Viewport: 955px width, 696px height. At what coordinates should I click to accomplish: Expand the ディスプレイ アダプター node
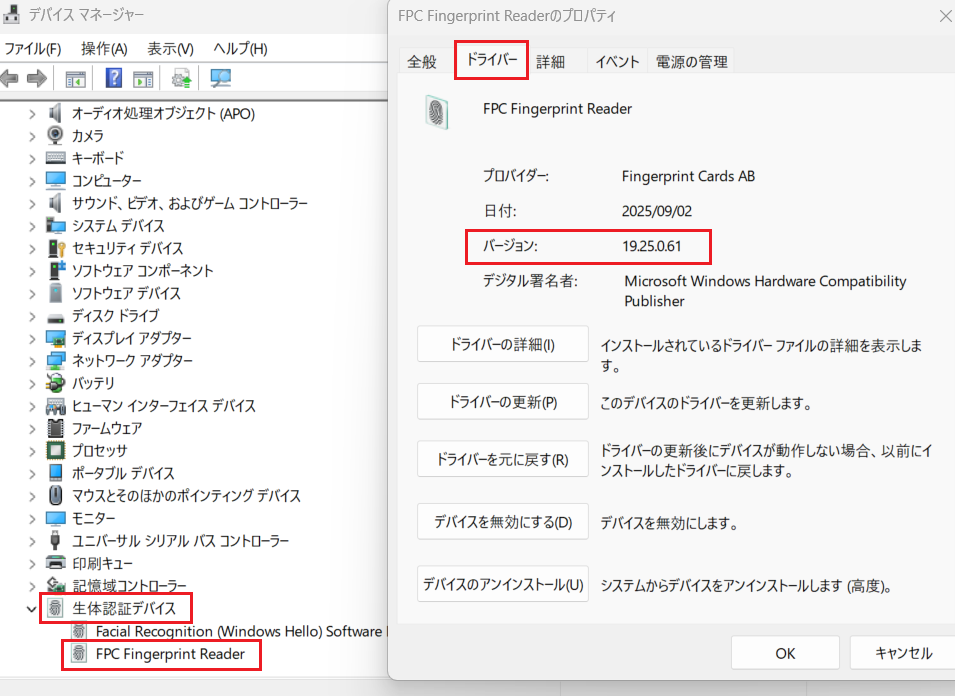click(32, 338)
